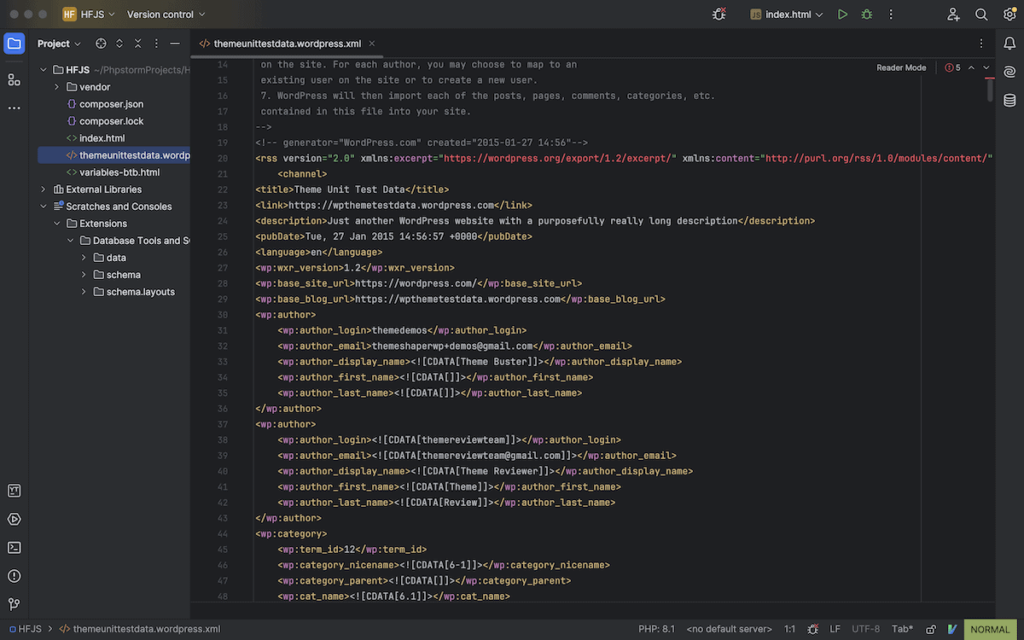Open the Git tool window icon
The image size is (1024, 640).
tap(14, 604)
